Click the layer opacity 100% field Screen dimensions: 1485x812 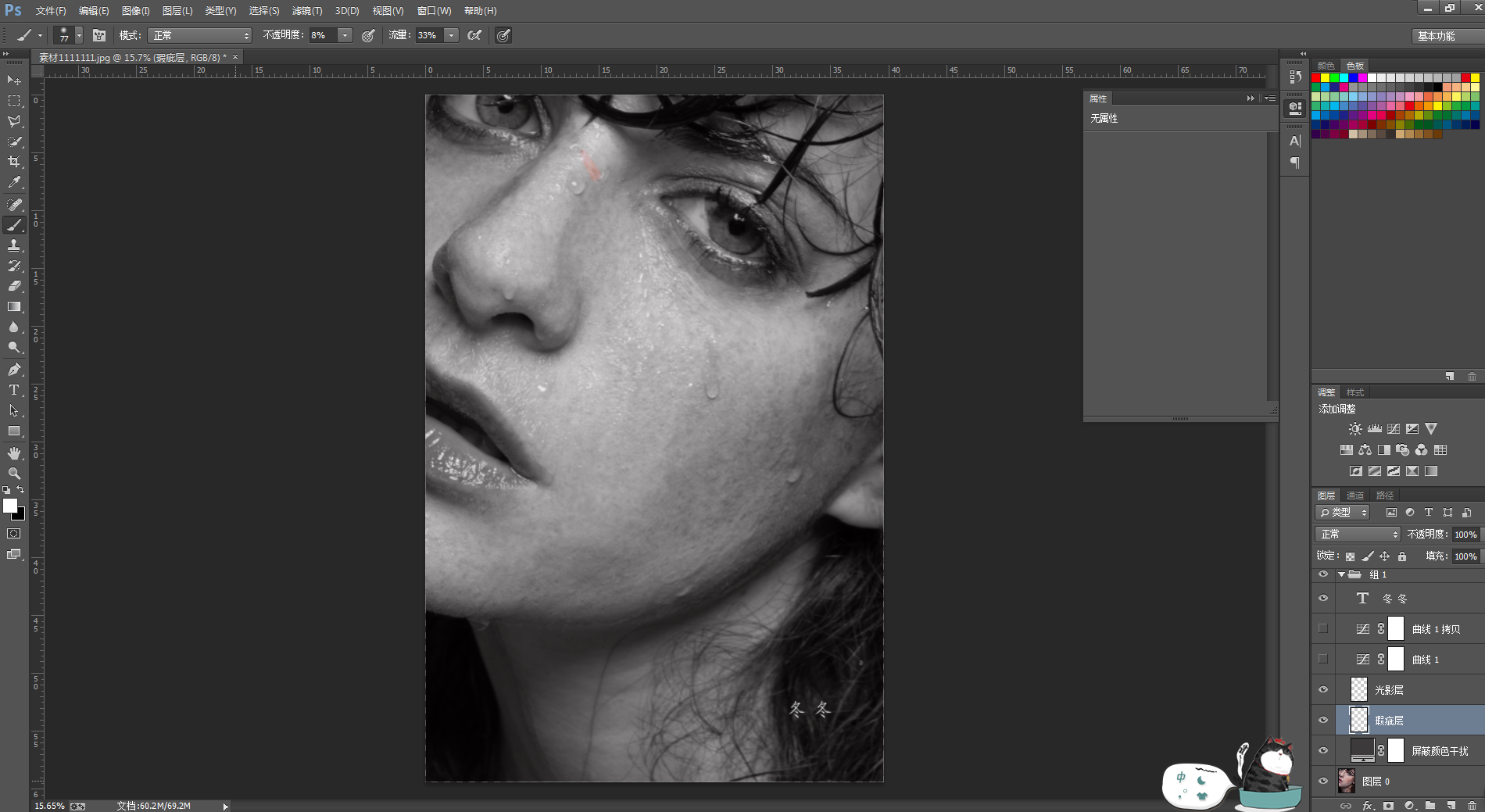coord(1465,535)
